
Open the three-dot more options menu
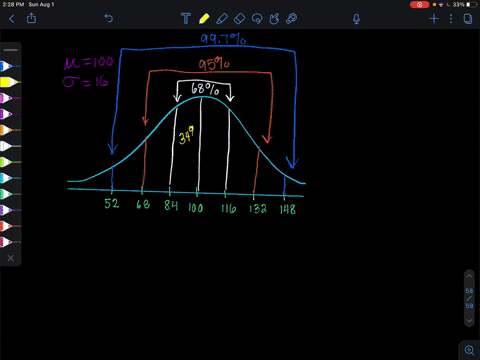pos(451,19)
